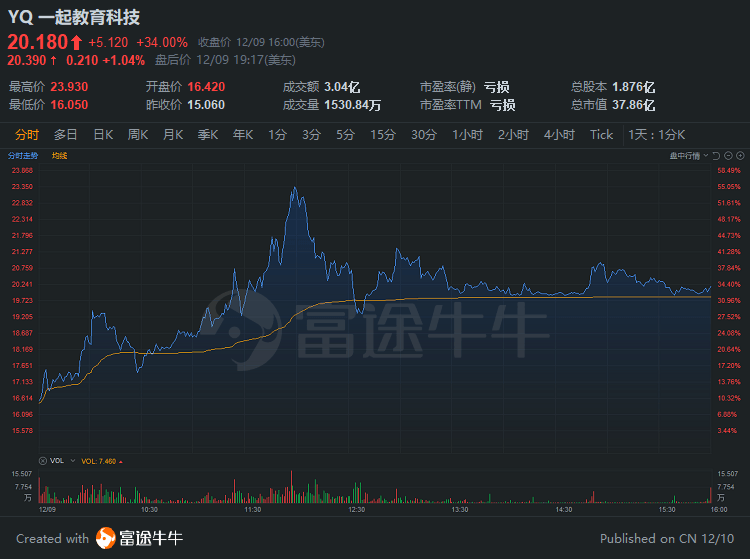Select the 分时 tab
The image size is (750, 559).
[27, 135]
